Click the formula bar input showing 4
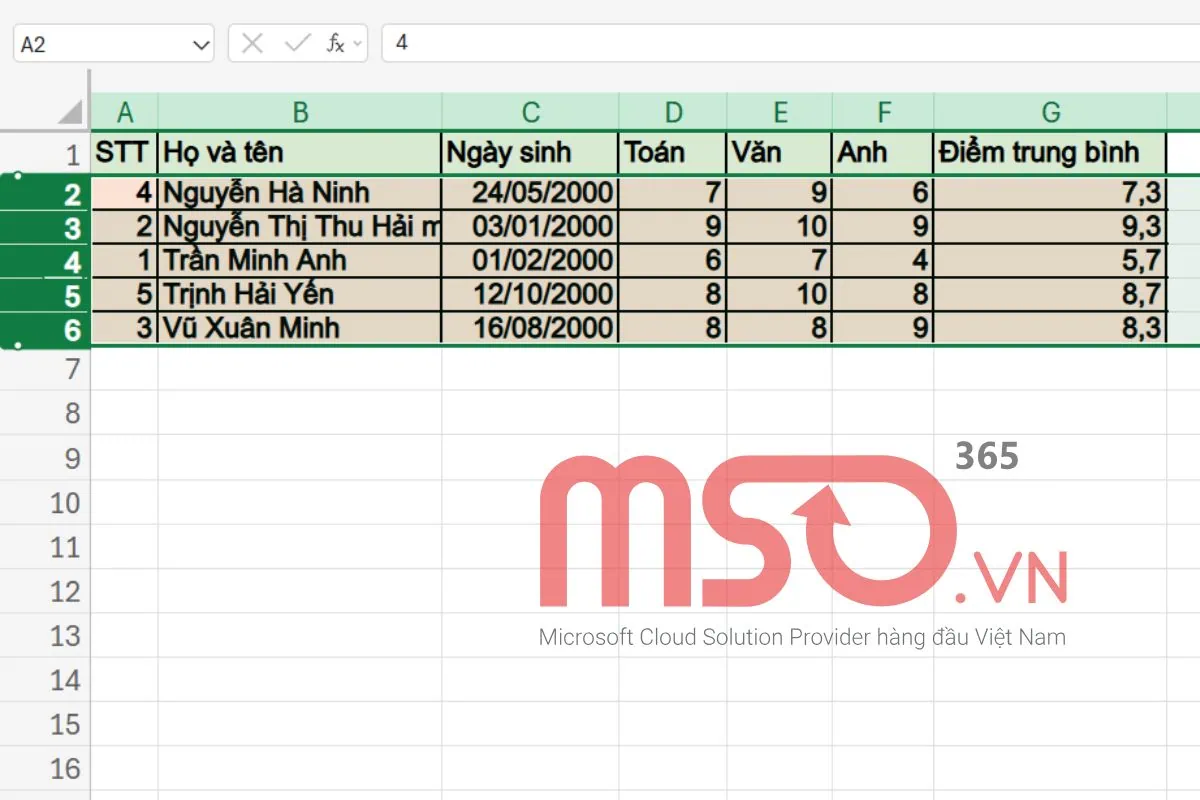This screenshot has height=800, width=1200. coord(780,44)
